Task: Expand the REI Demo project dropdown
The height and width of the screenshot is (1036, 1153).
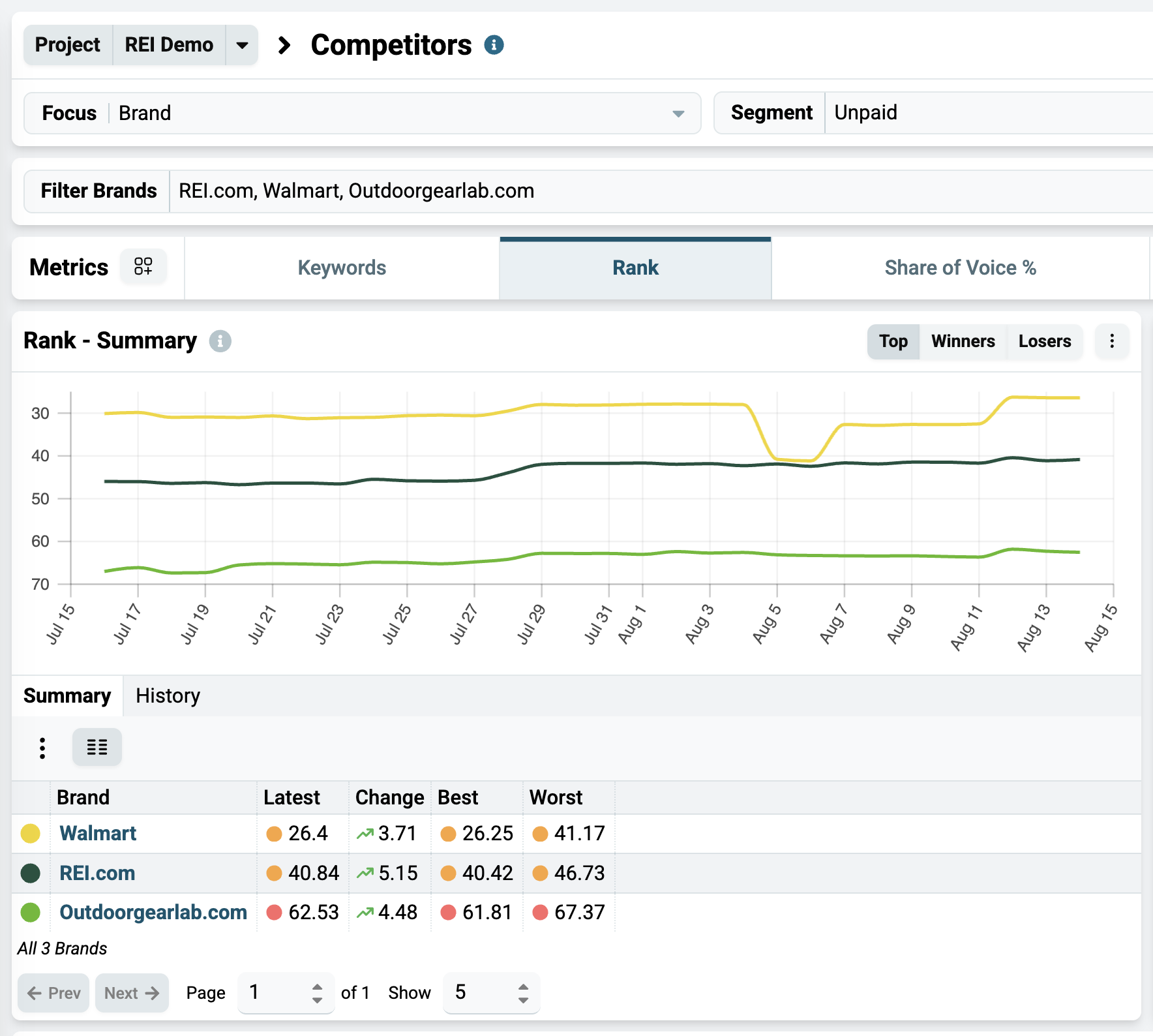Action: click(x=242, y=45)
